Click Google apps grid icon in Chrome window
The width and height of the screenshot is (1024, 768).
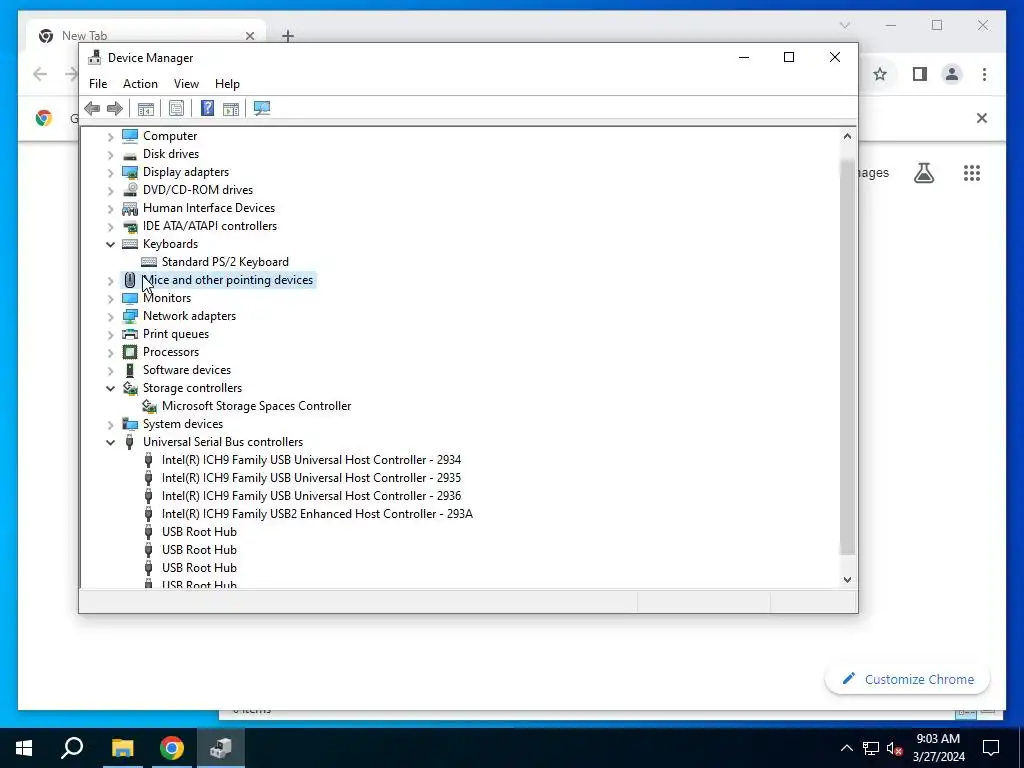click(x=972, y=173)
